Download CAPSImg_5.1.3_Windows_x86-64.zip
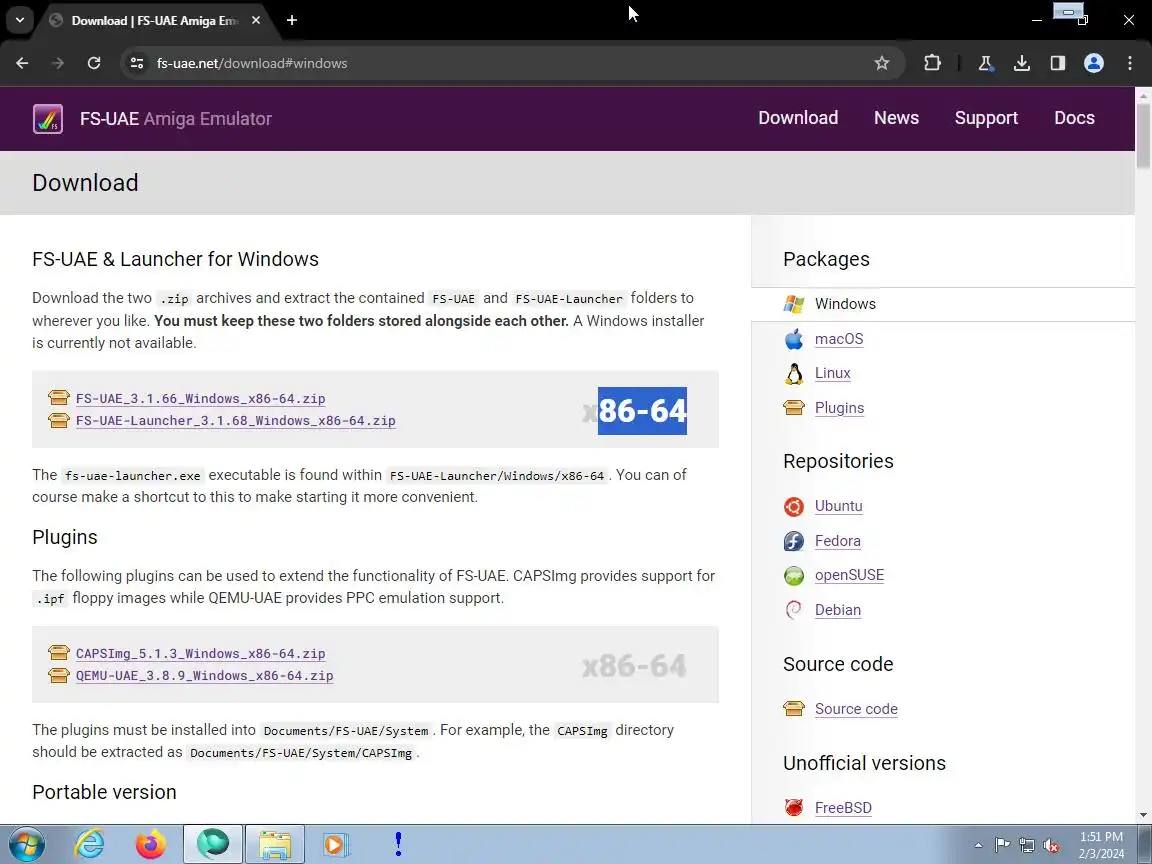The width and height of the screenshot is (1152, 864). click(201, 653)
